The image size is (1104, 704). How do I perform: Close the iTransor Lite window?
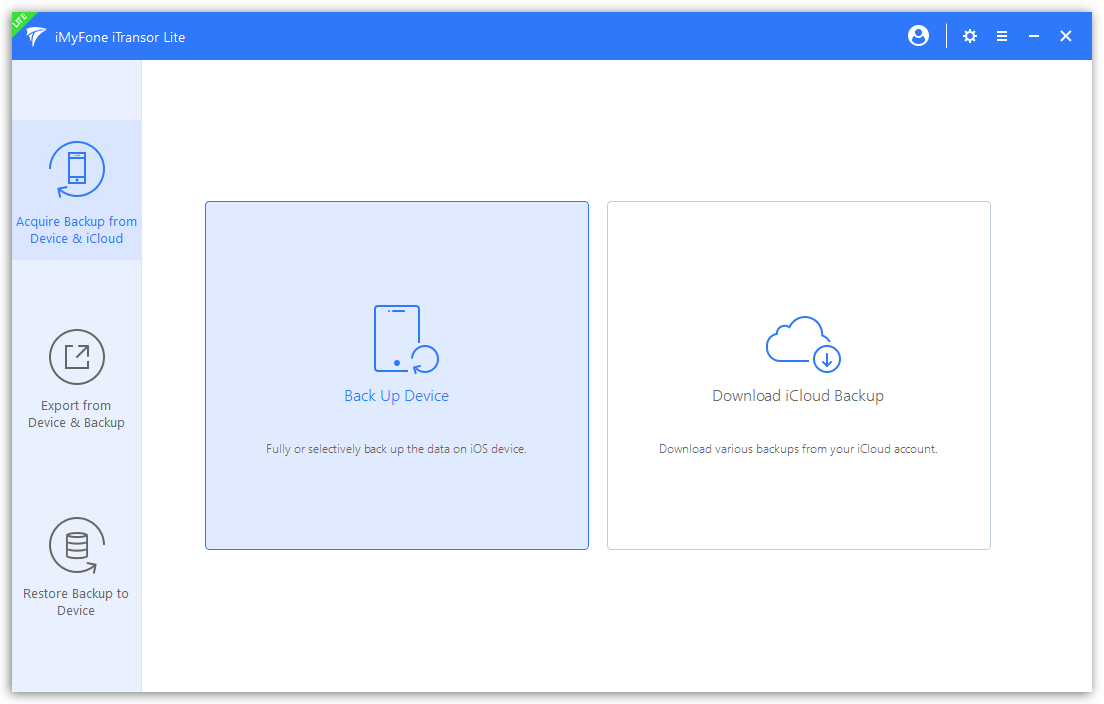(1065, 36)
